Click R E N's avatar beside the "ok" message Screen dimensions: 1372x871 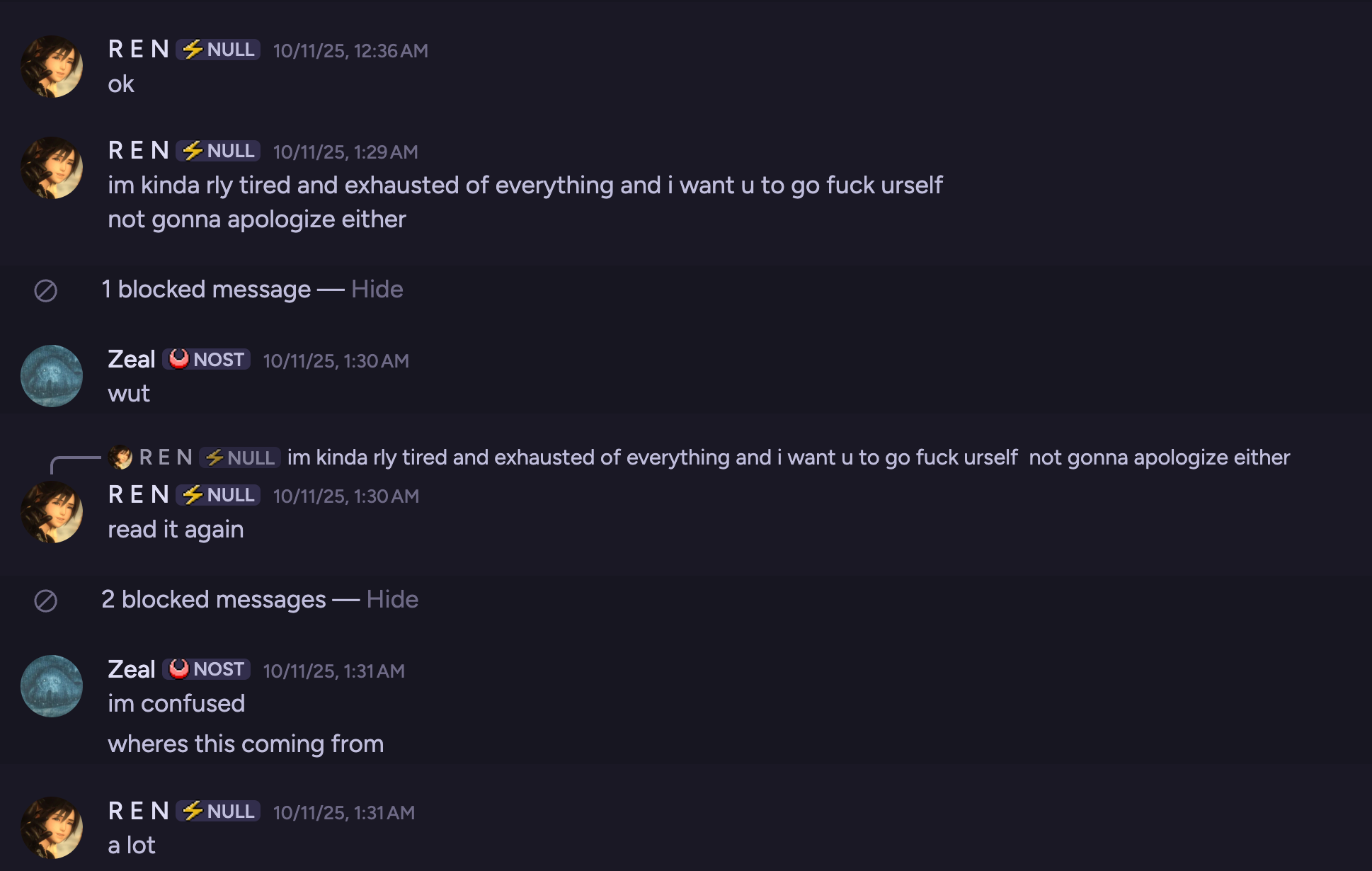pyautogui.click(x=52, y=66)
